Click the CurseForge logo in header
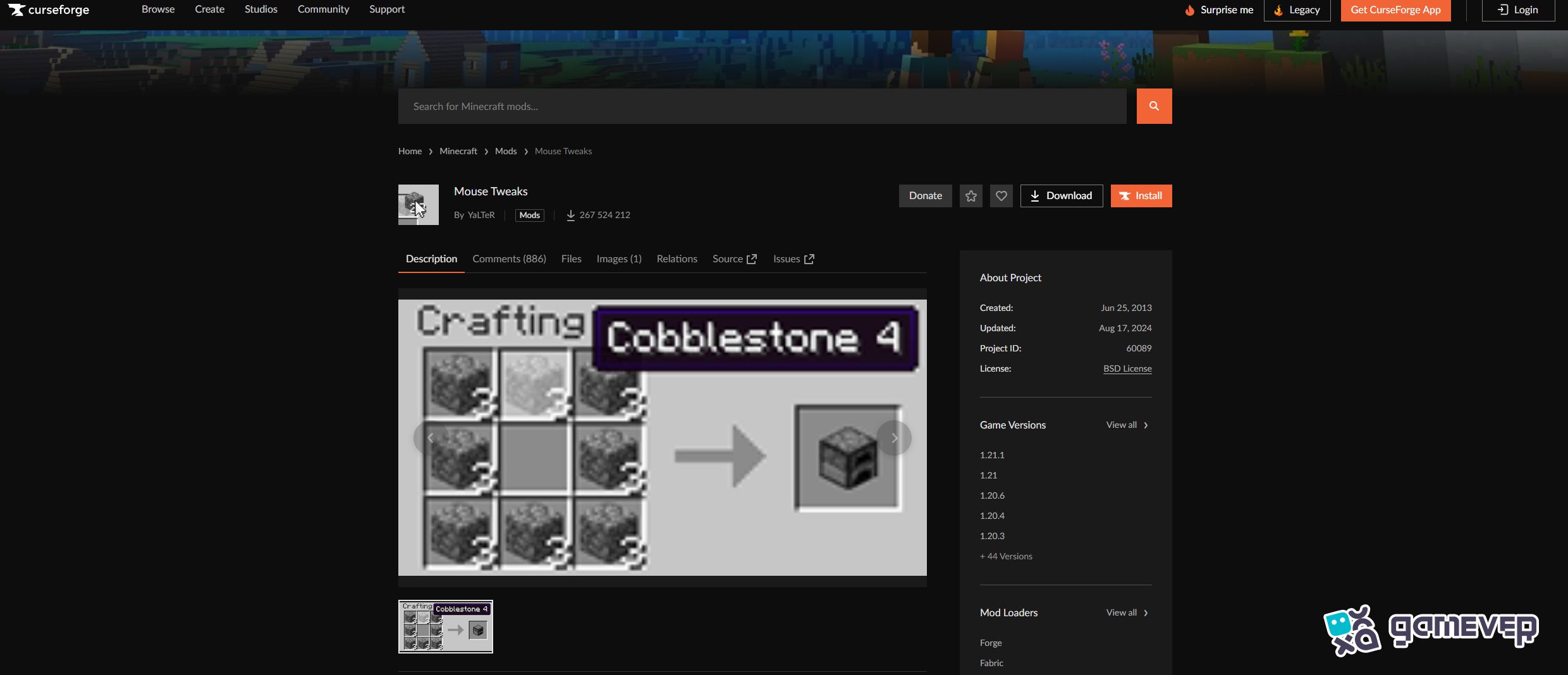This screenshot has width=1568, height=675. click(x=49, y=9)
